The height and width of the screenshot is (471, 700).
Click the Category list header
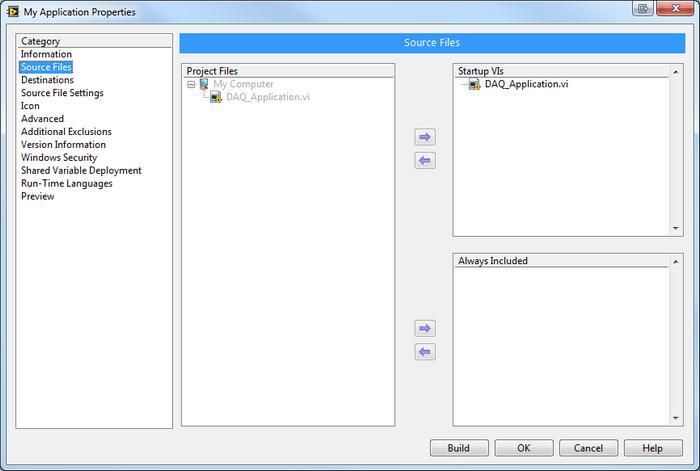94,41
